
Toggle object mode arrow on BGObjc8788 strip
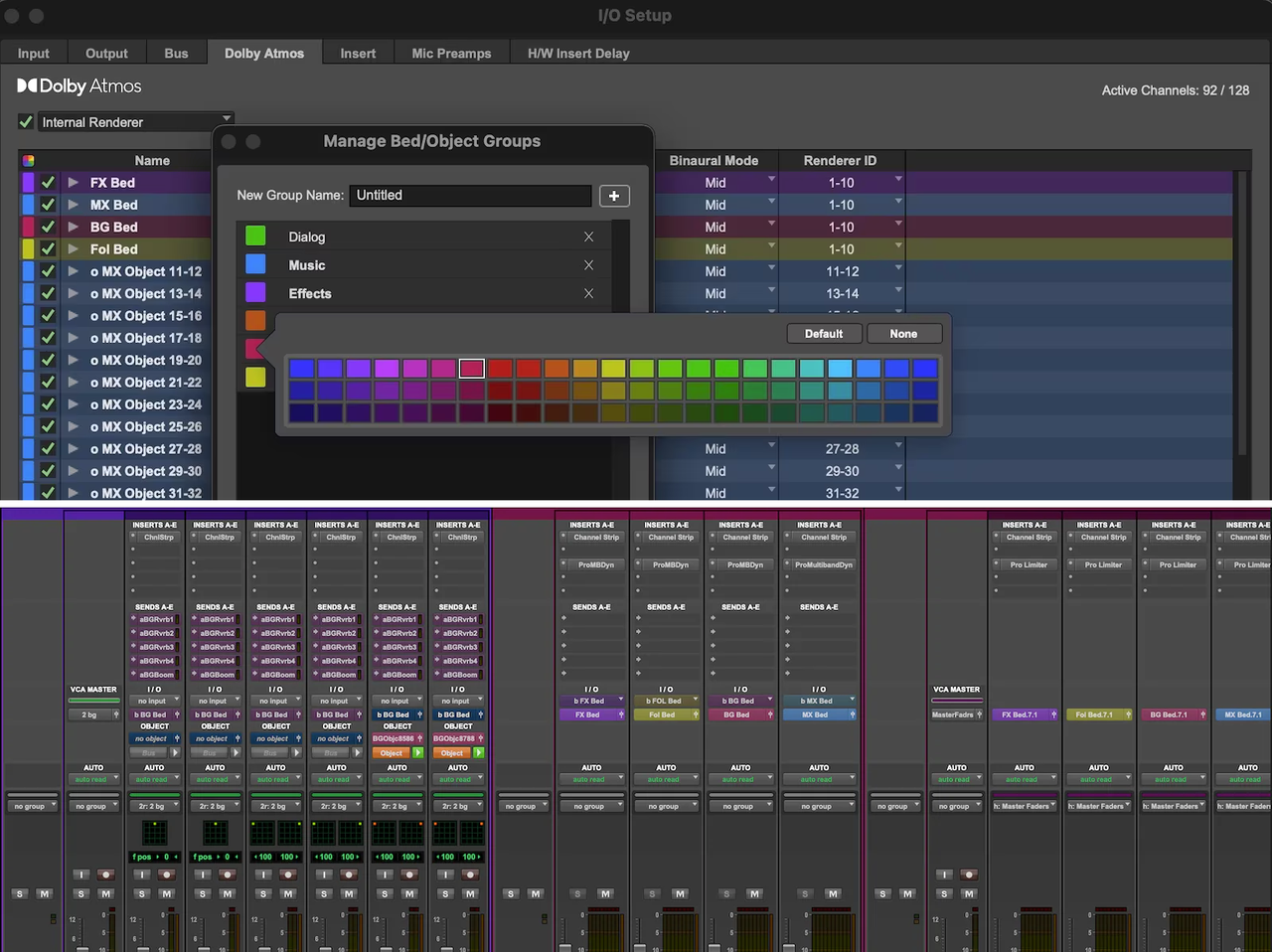(x=479, y=753)
